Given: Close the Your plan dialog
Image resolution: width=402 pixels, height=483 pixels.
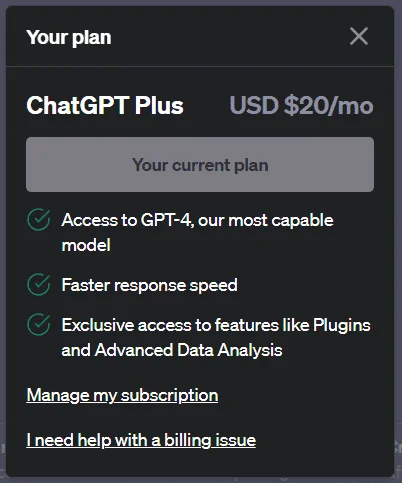Looking at the screenshot, I should click(x=359, y=36).
